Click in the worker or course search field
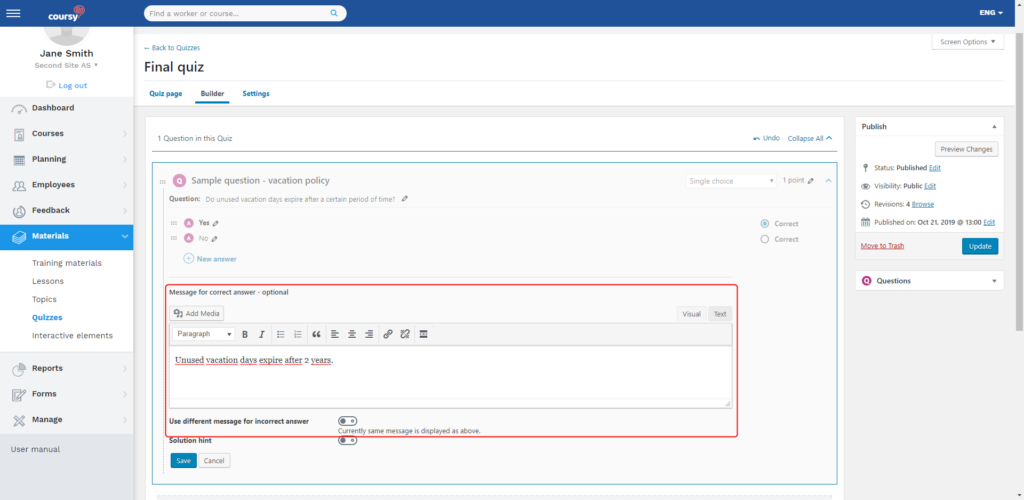 click(238, 14)
